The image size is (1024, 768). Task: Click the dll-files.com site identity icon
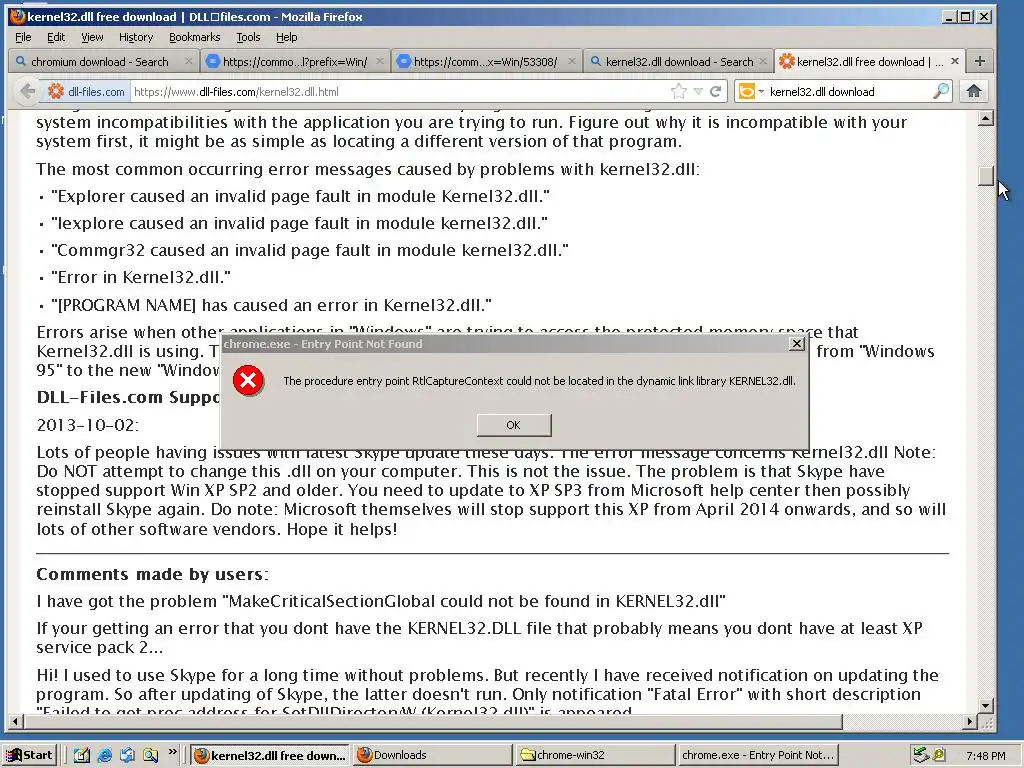point(86,91)
